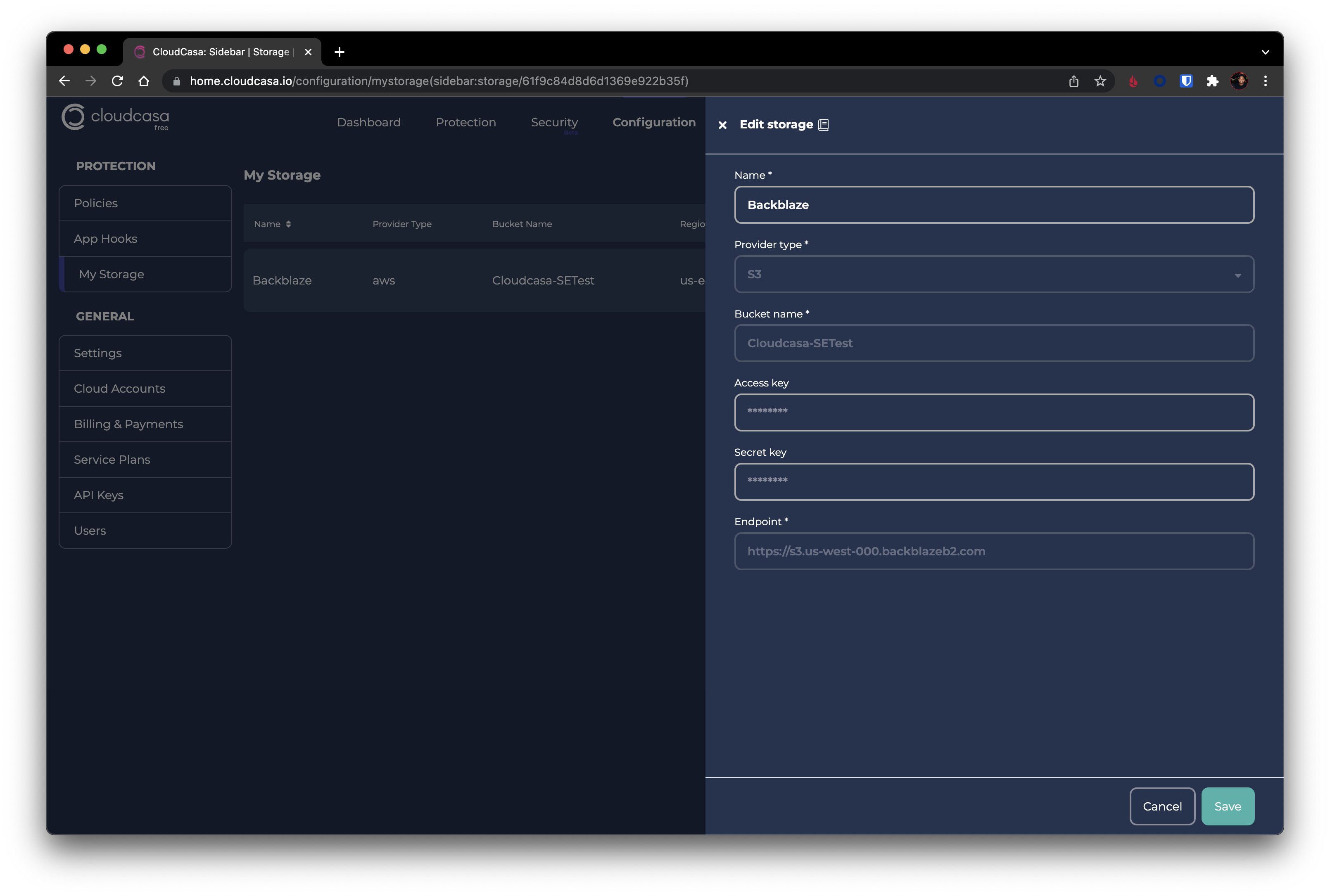The height and width of the screenshot is (896, 1330).
Task: Click the aws provider type cell
Action: 384,281
